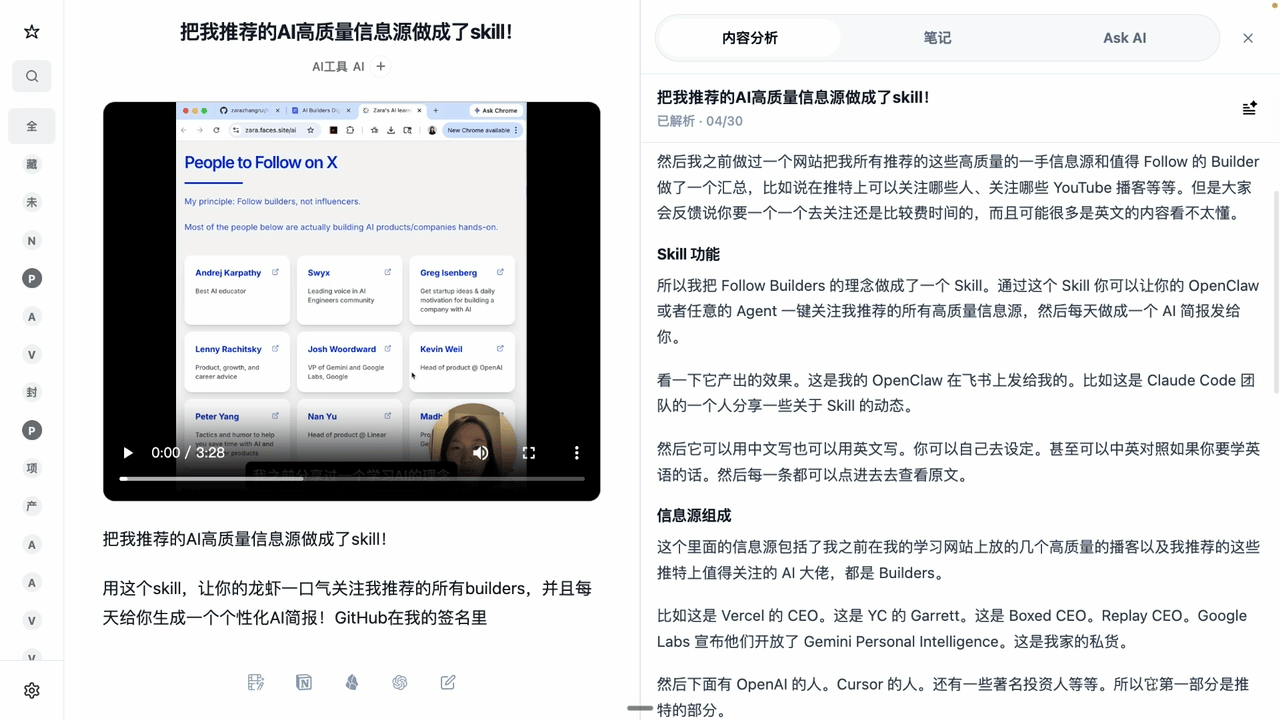Mute the video with the speaker icon
This screenshot has height=720, width=1280.
point(481,453)
